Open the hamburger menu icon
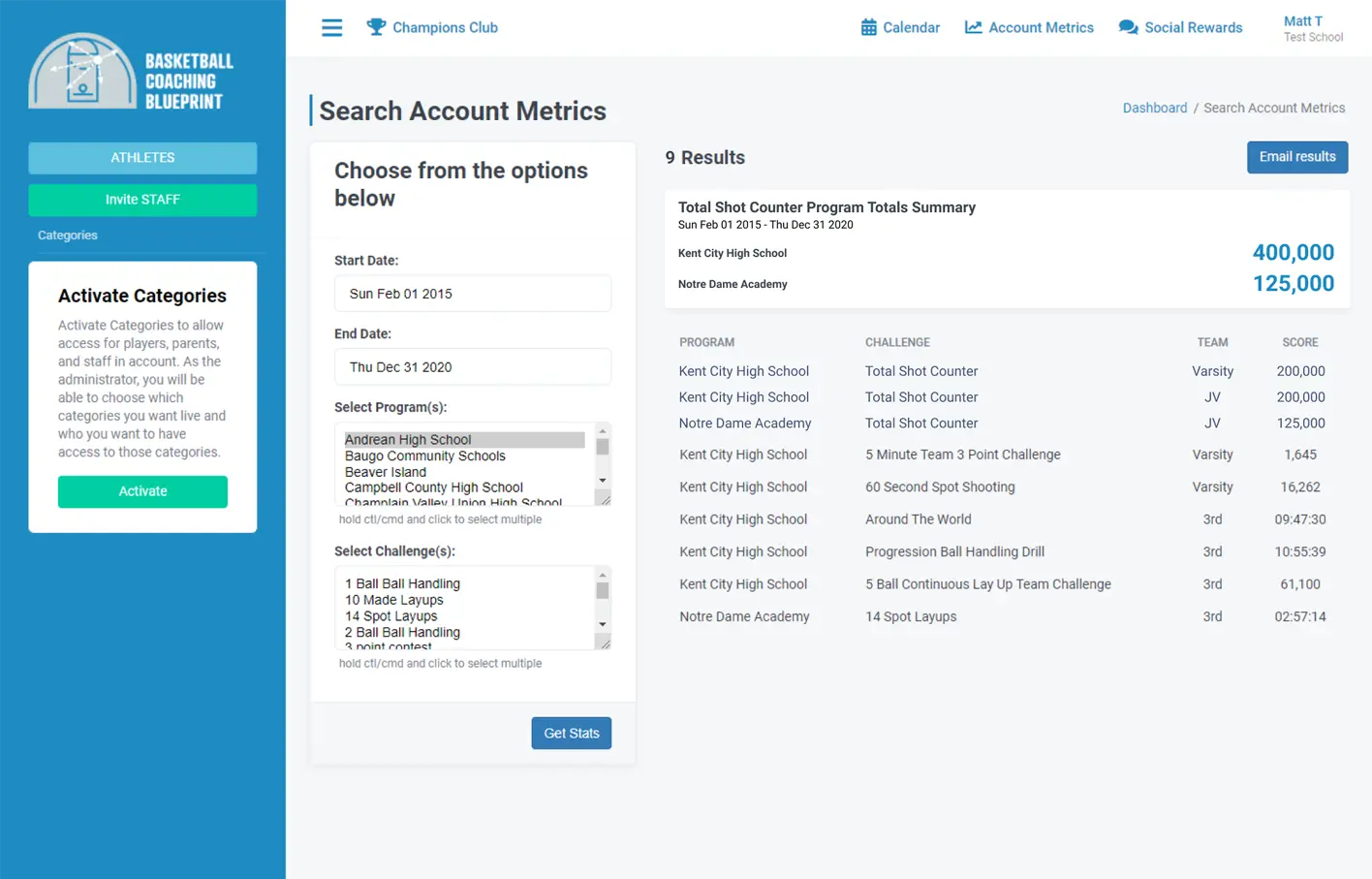1372x879 pixels. click(x=331, y=28)
